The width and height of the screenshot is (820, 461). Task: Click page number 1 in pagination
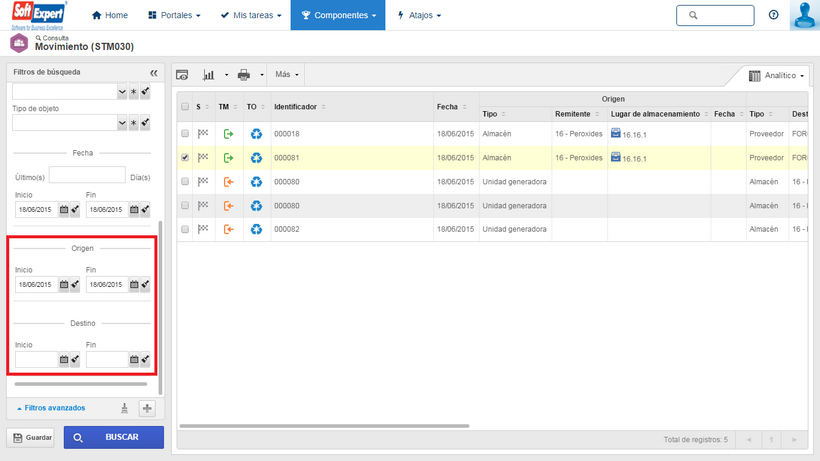point(771,440)
